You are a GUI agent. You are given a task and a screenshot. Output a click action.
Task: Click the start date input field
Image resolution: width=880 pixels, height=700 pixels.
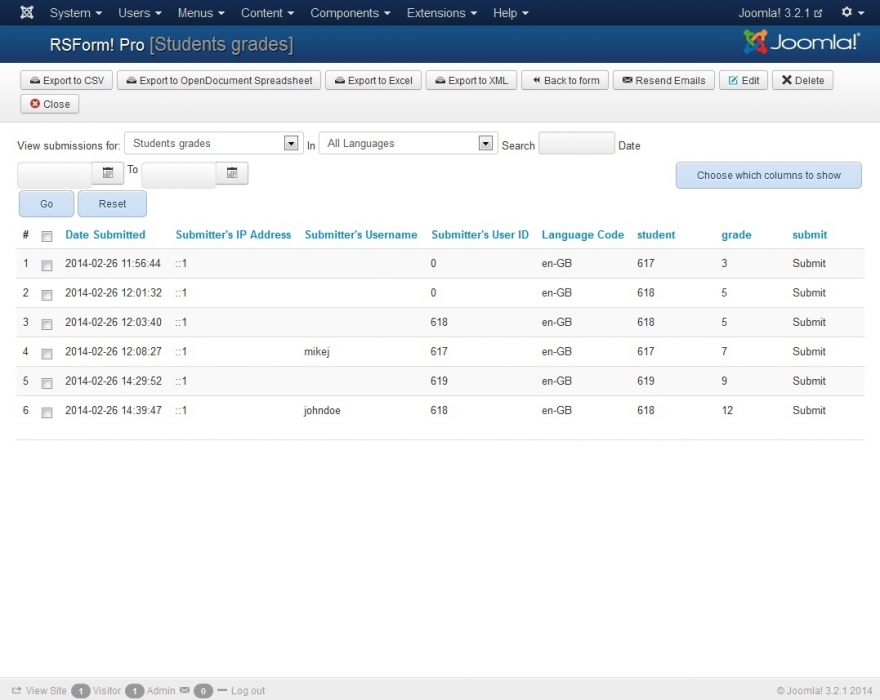point(55,175)
